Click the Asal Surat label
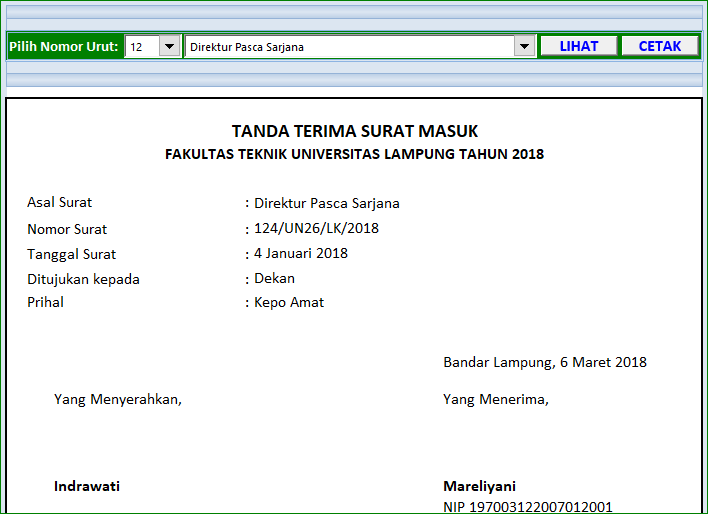Viewport: 708px width, 514px height. click(x=59, y=202)
